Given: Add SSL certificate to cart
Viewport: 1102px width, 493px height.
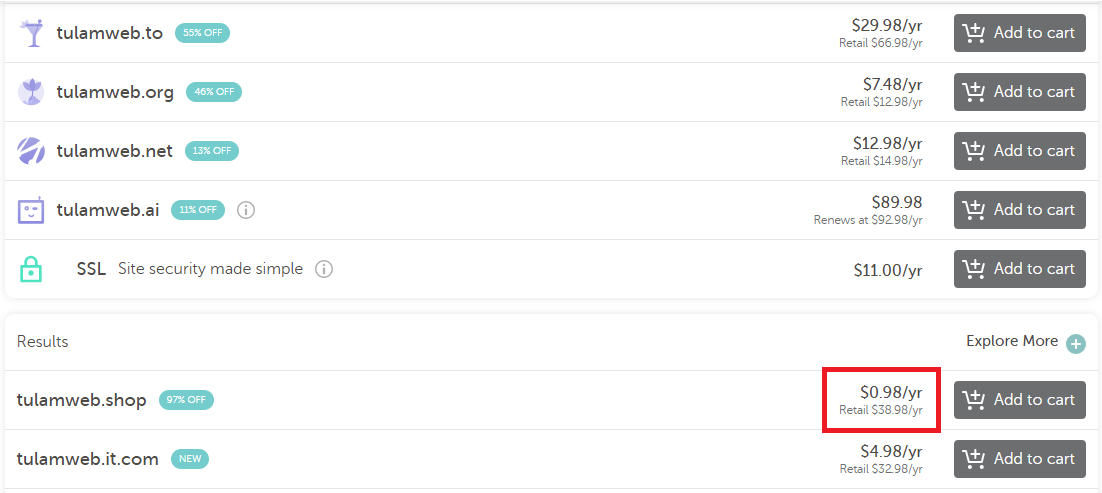Looking at the screenshot, I should [1020, 269].
